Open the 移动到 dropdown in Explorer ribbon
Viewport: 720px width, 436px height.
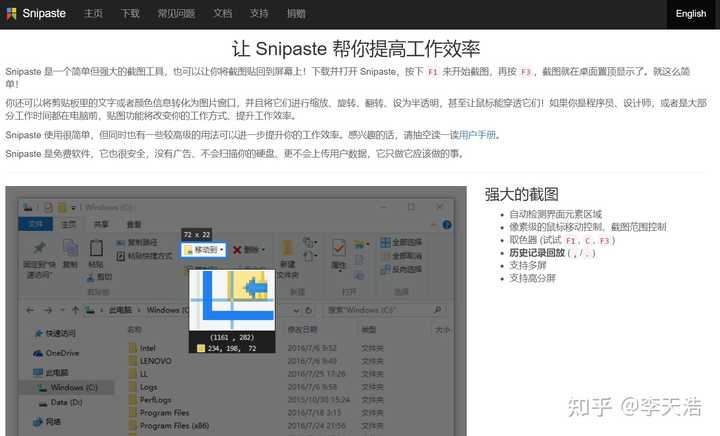[x=203, y=250]
